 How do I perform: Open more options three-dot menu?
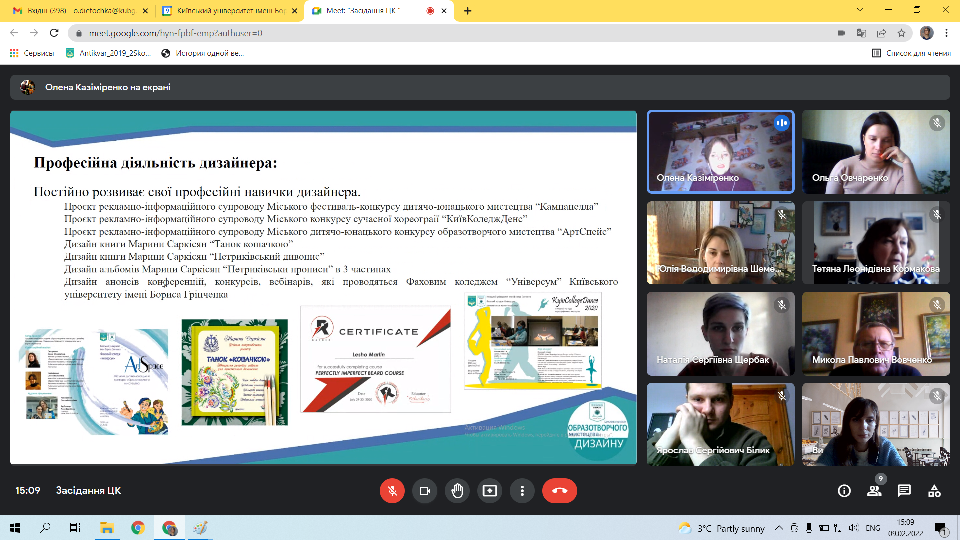tap(521, 491)
